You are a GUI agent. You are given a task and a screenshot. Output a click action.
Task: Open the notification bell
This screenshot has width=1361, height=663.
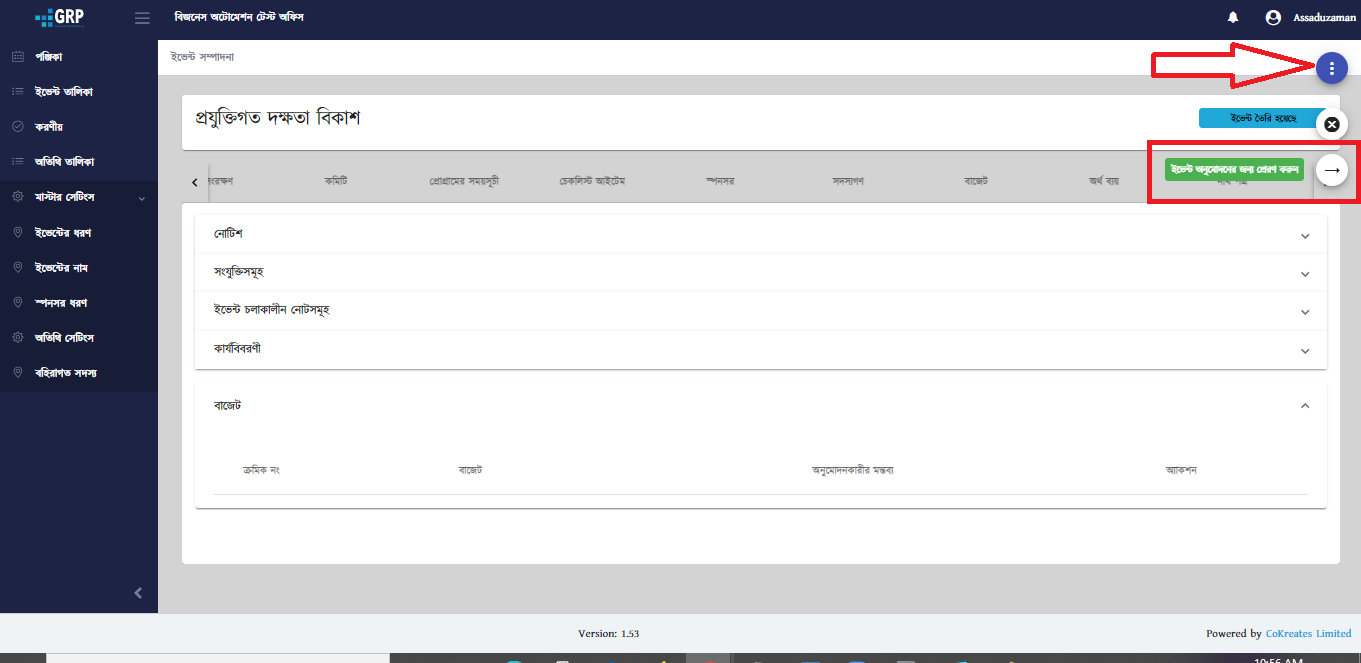tap(1233, 18)
